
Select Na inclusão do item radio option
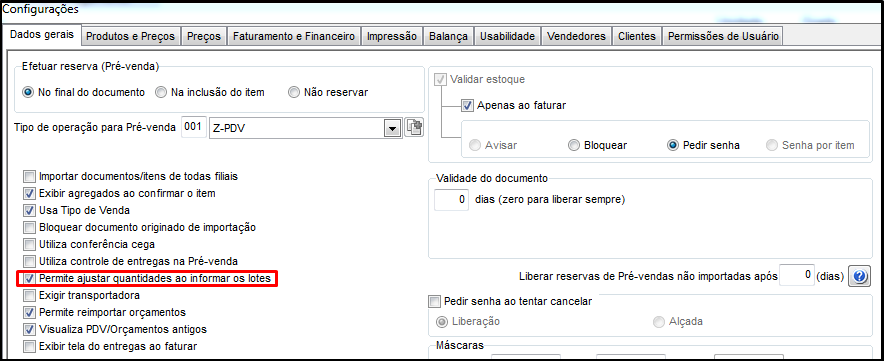click(210, 92)
